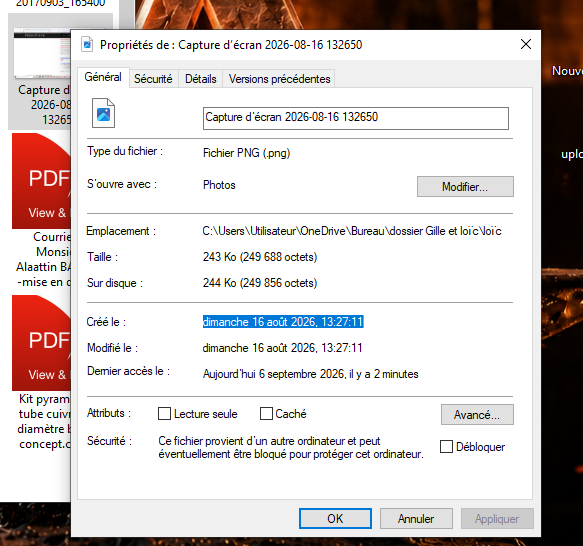Screen dimensions: 583x546
Task: Open the Détails tab
Action: tap(200, 79)
